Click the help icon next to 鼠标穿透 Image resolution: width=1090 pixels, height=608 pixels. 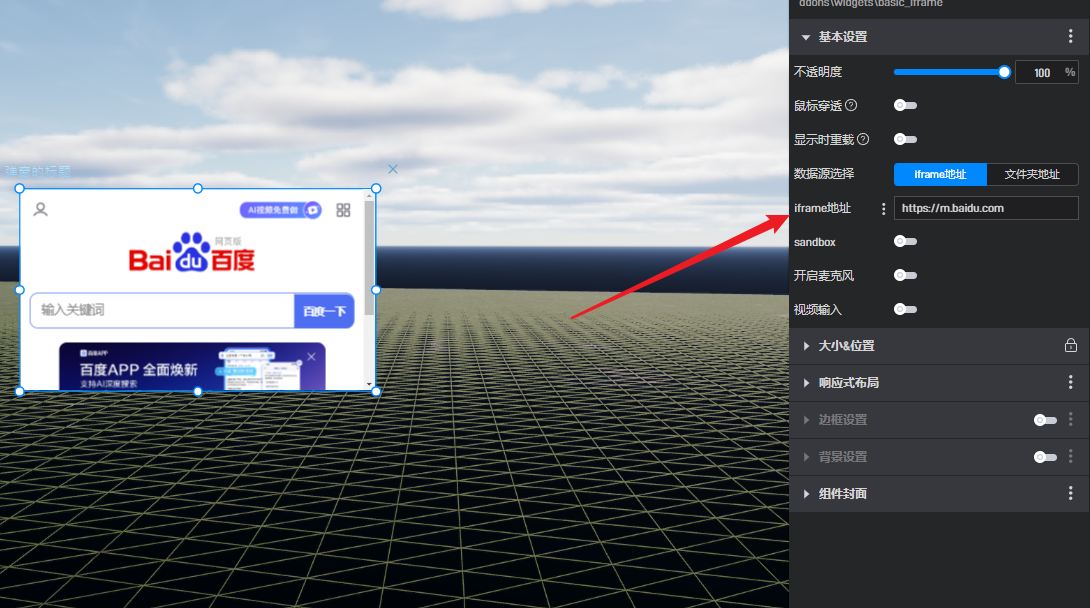tap(851, 105)
